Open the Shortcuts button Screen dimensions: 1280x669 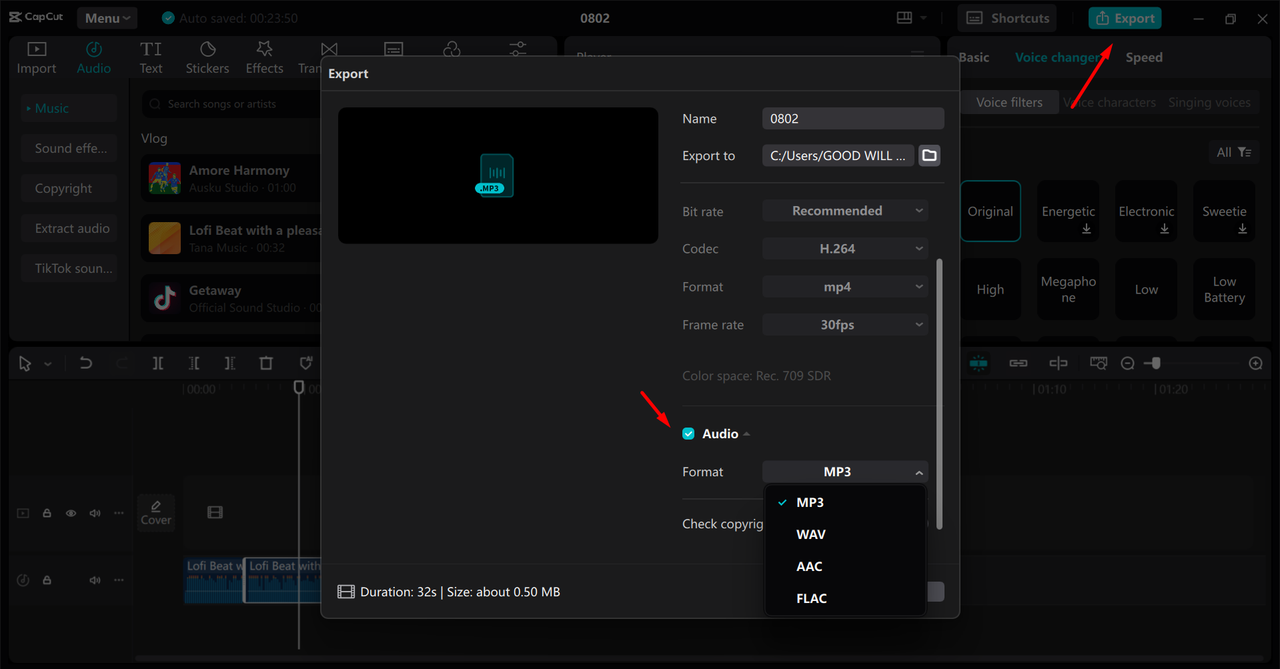pyautogui.click(x=1008, y=18)
